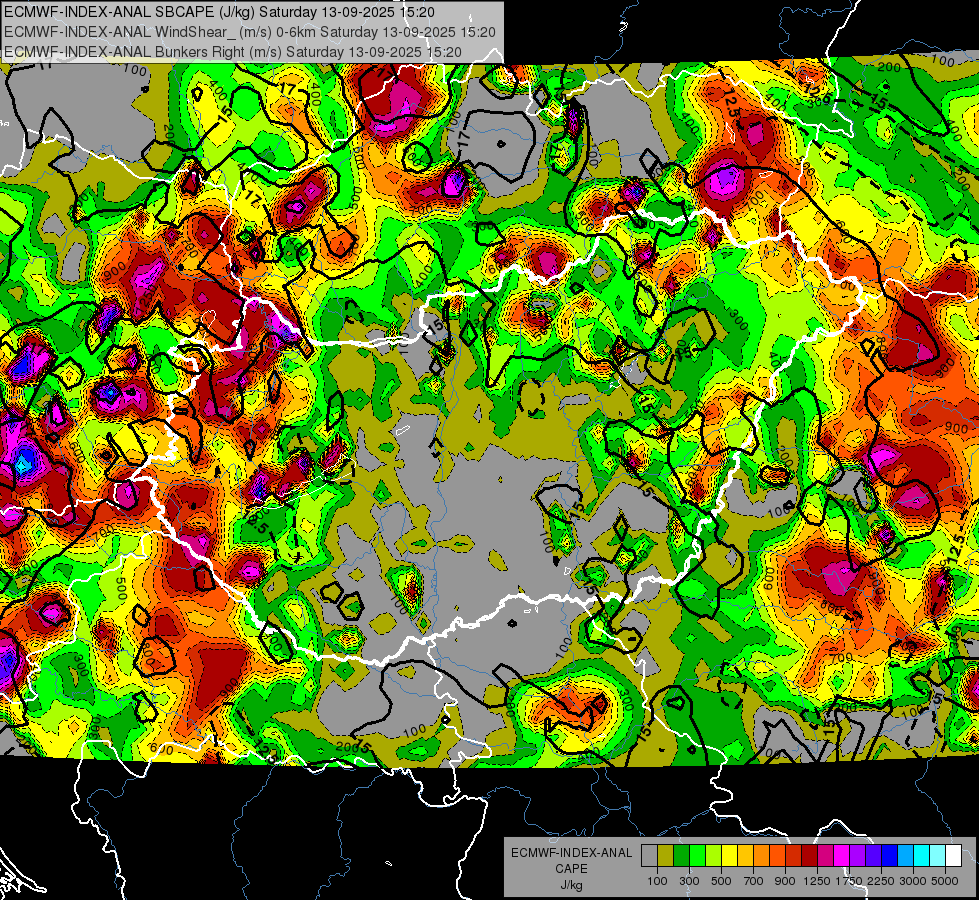The image size is (979, 900).
Task: Click the sky blue swatch left of 3000 tick
Action: click(905, 855)
